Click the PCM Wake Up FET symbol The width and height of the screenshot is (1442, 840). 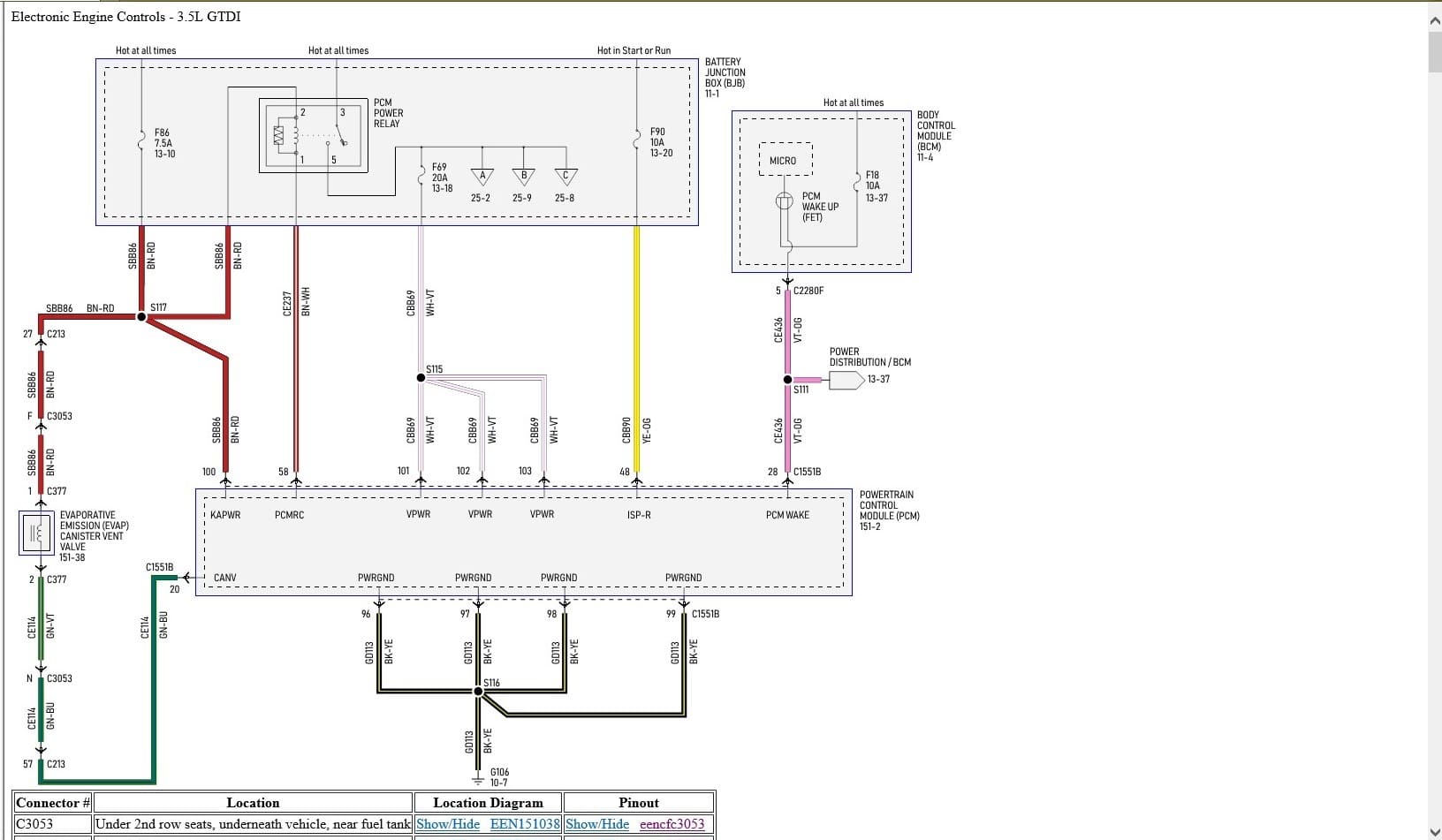(784, 201)
